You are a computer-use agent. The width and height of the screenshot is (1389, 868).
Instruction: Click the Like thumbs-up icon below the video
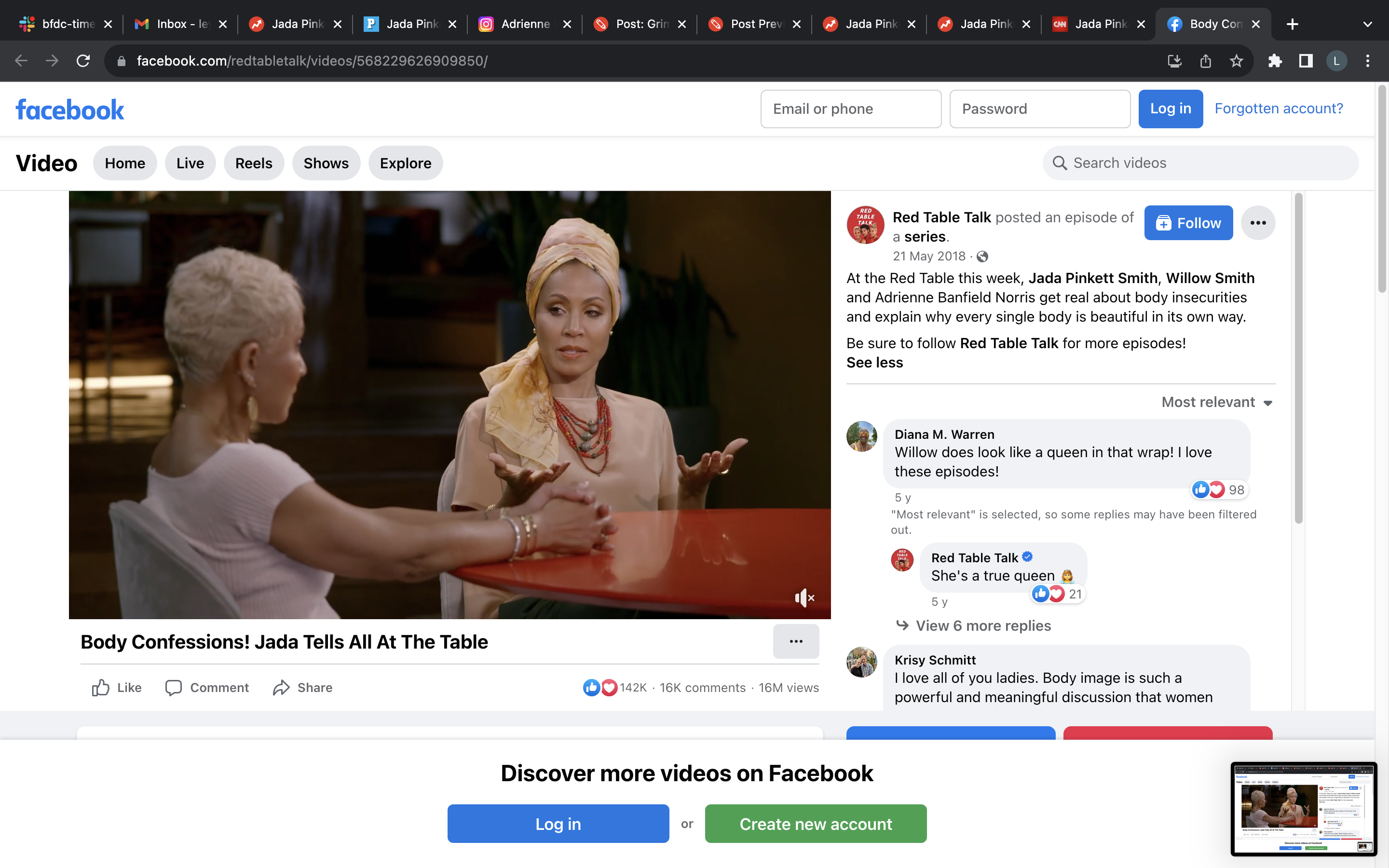[x=101, y=687]
